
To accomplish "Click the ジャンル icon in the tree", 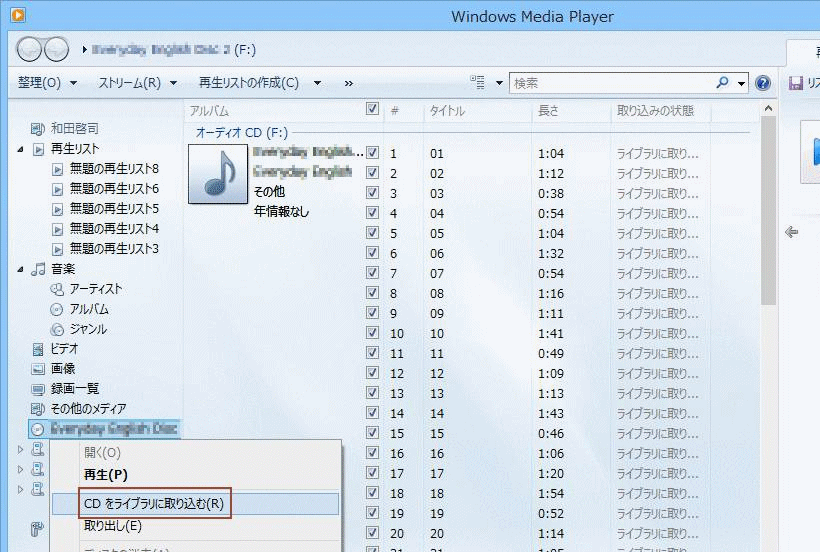I will [56, 329].
